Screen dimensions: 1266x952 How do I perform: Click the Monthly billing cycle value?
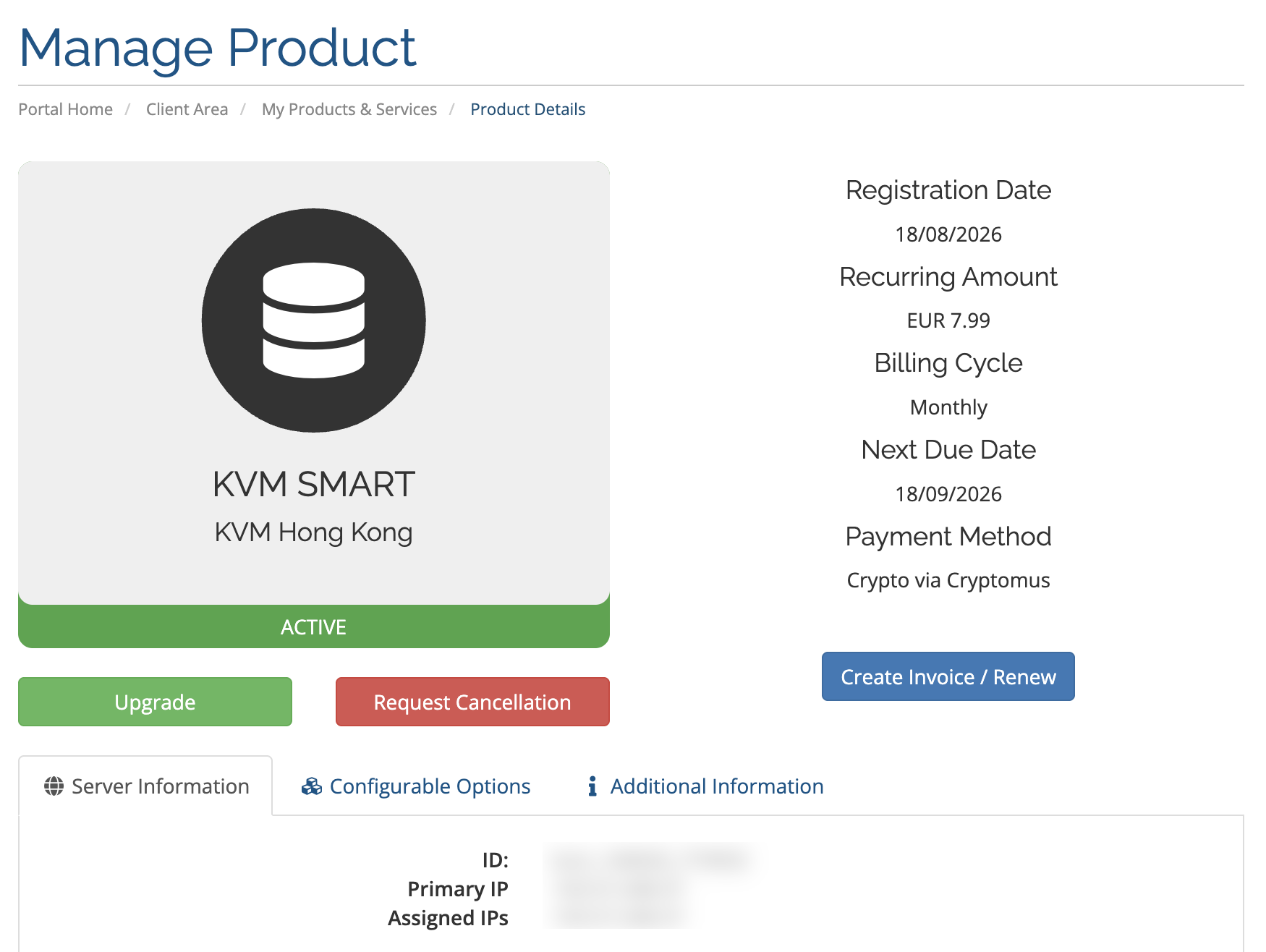pos(948,407)
